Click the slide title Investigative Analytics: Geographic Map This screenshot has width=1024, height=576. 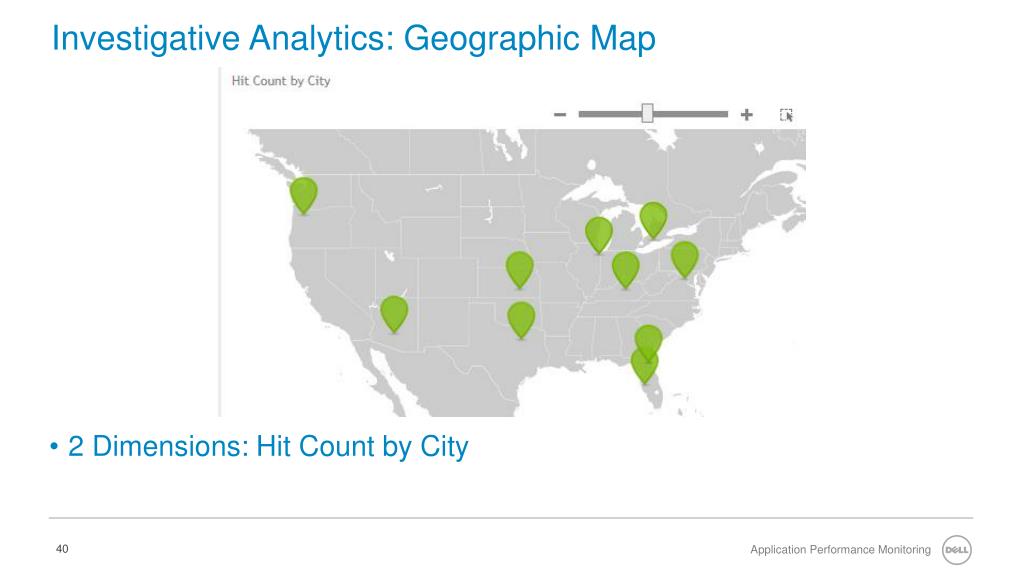pos(353,39)
